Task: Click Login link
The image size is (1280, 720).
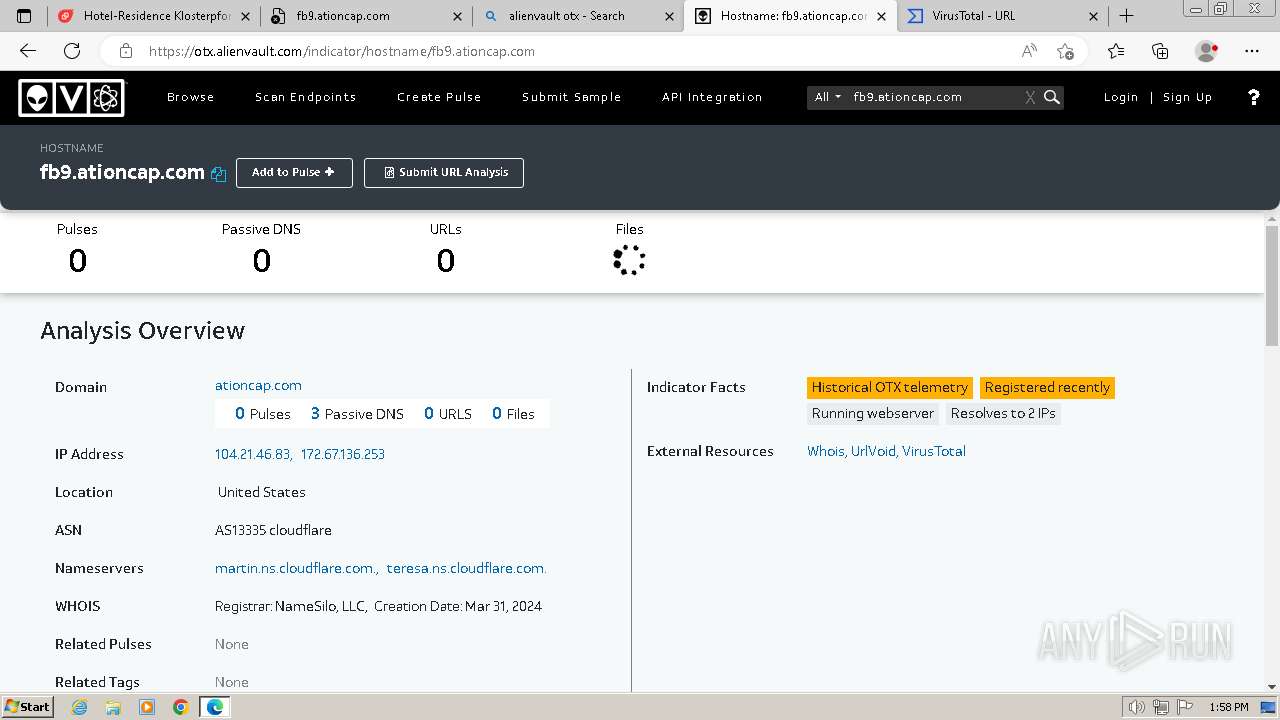Action: coord(1121,97)
